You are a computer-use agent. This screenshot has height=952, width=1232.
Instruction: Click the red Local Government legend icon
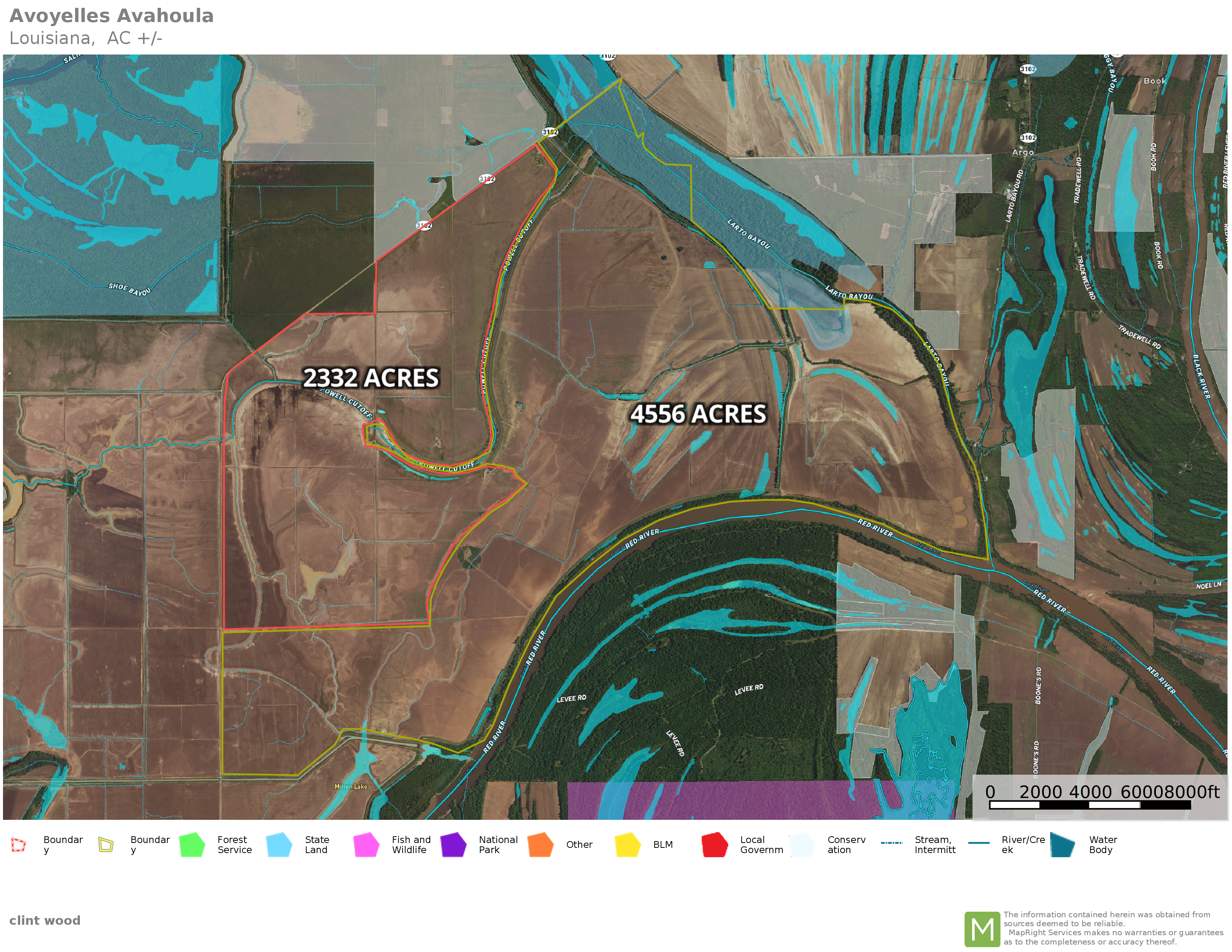coord(715,845)
